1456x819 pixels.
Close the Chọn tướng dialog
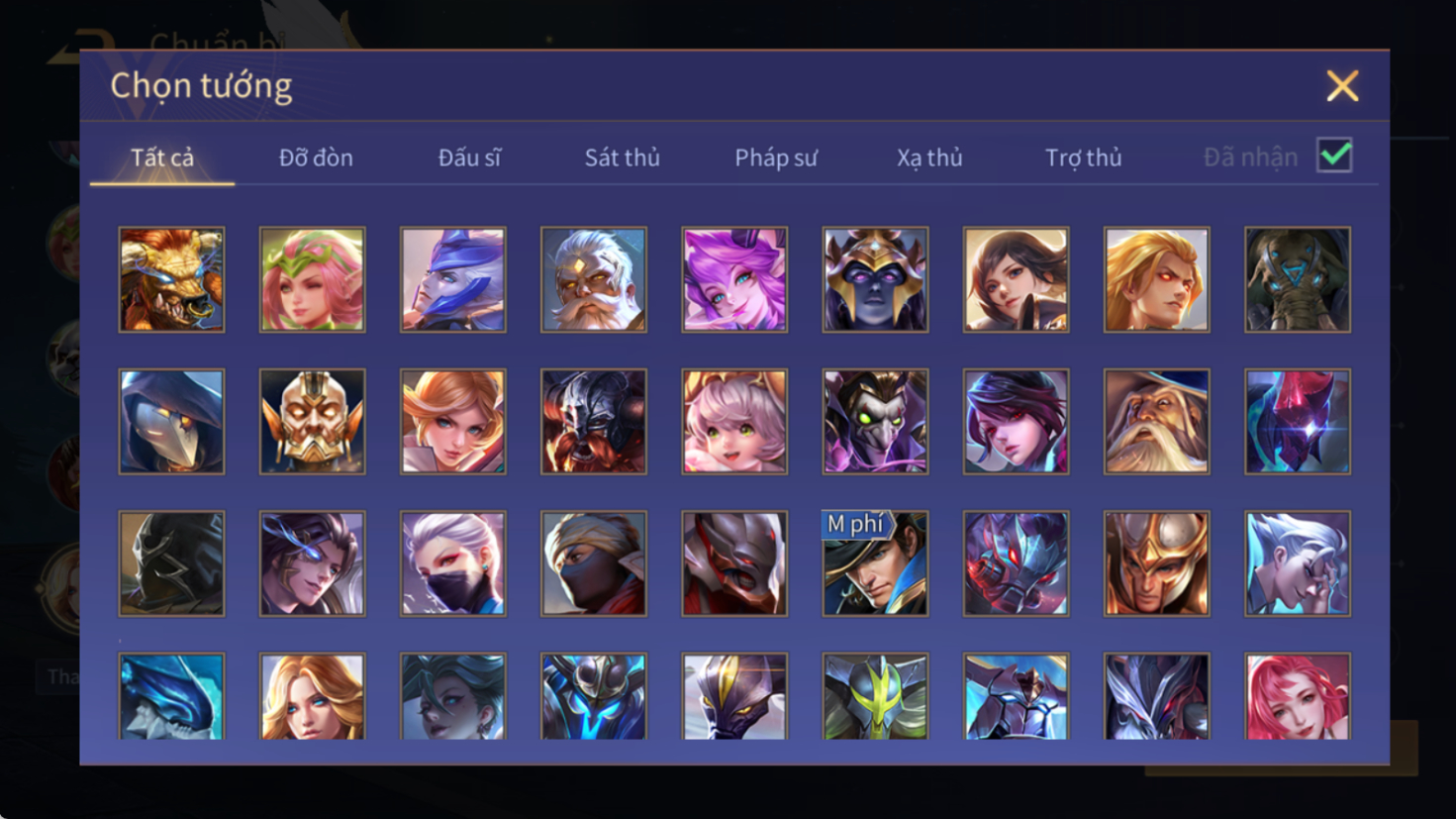(x=1342, y=86)
